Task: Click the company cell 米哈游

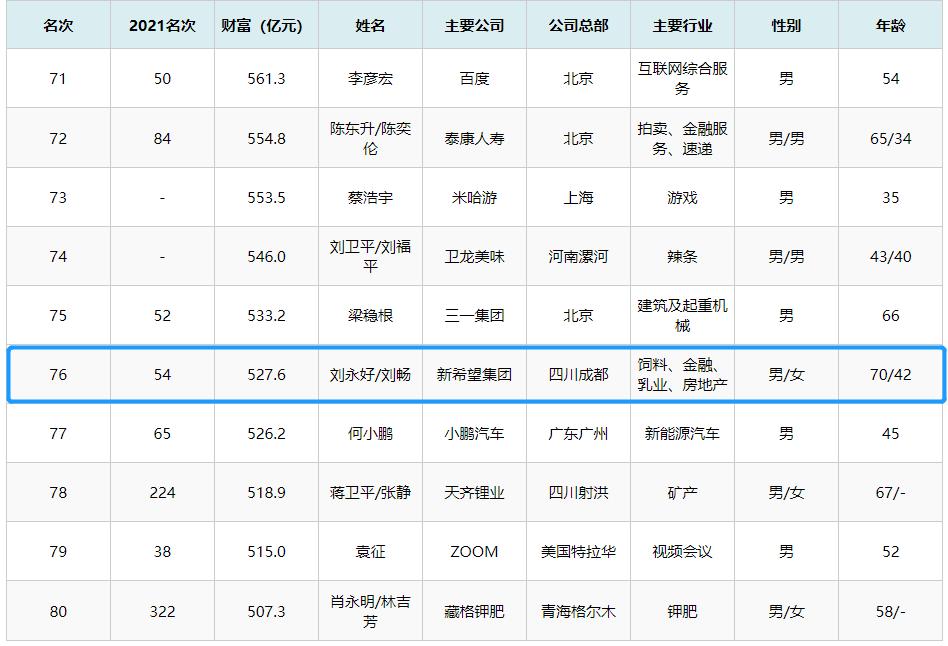Action: (474, 198)
